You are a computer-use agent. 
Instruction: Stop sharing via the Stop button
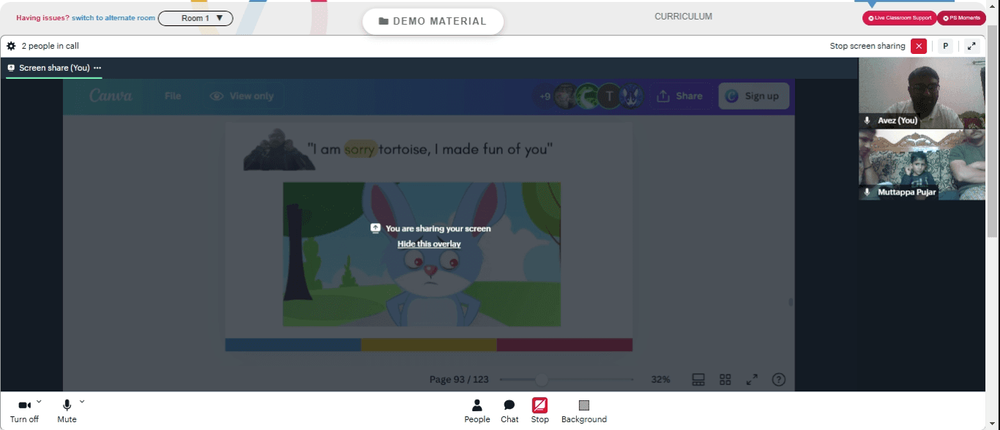coord(540,411)
